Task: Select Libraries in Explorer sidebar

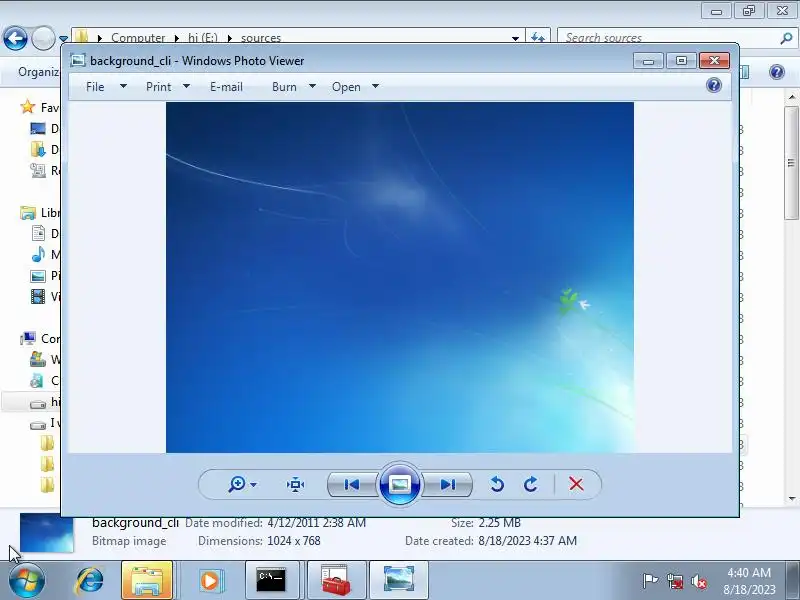Action: [x=39, y=212]
